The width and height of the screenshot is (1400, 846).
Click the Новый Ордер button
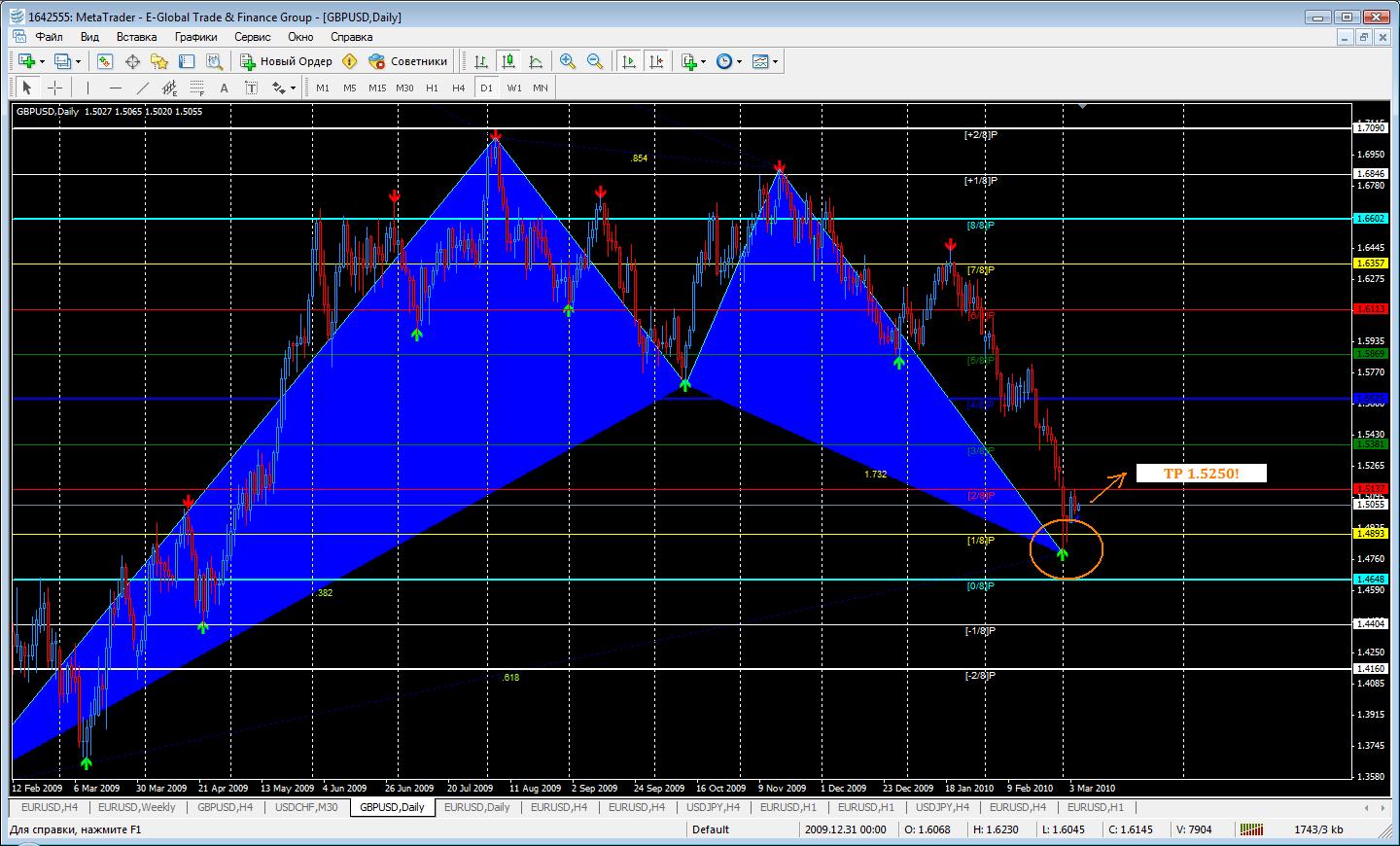287,61
